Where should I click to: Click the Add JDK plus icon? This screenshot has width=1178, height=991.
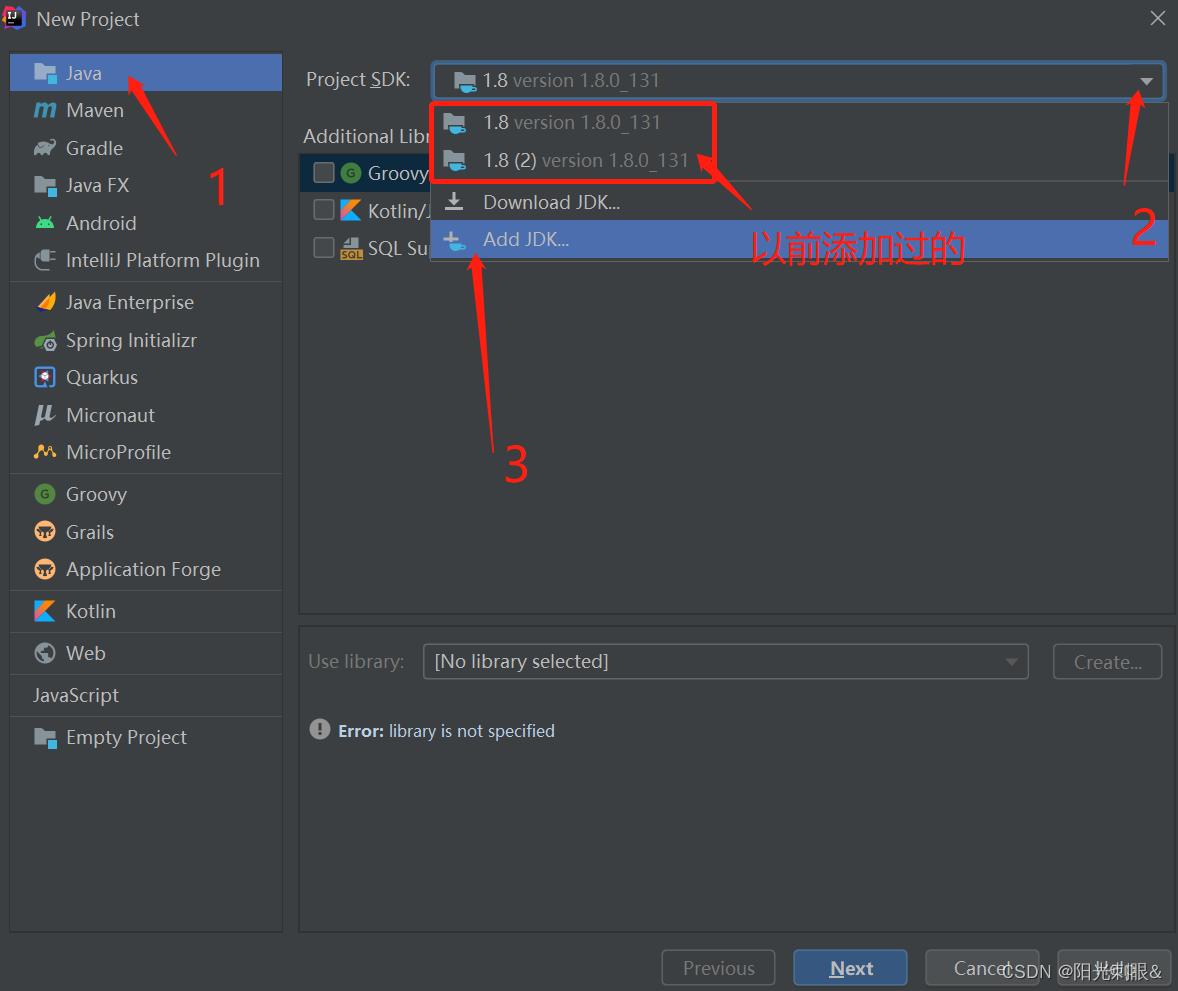click(x=454, y=240)
